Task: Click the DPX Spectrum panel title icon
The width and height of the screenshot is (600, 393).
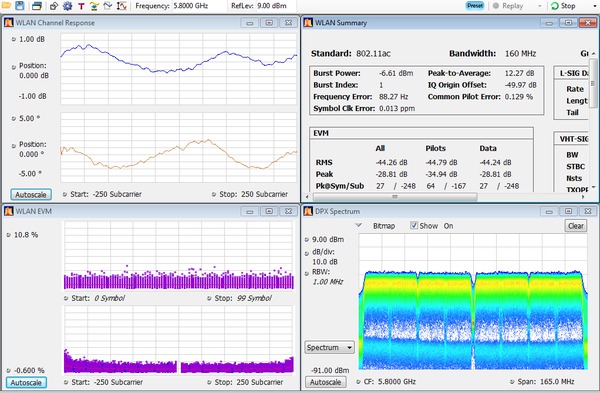Action: [308, 211]
